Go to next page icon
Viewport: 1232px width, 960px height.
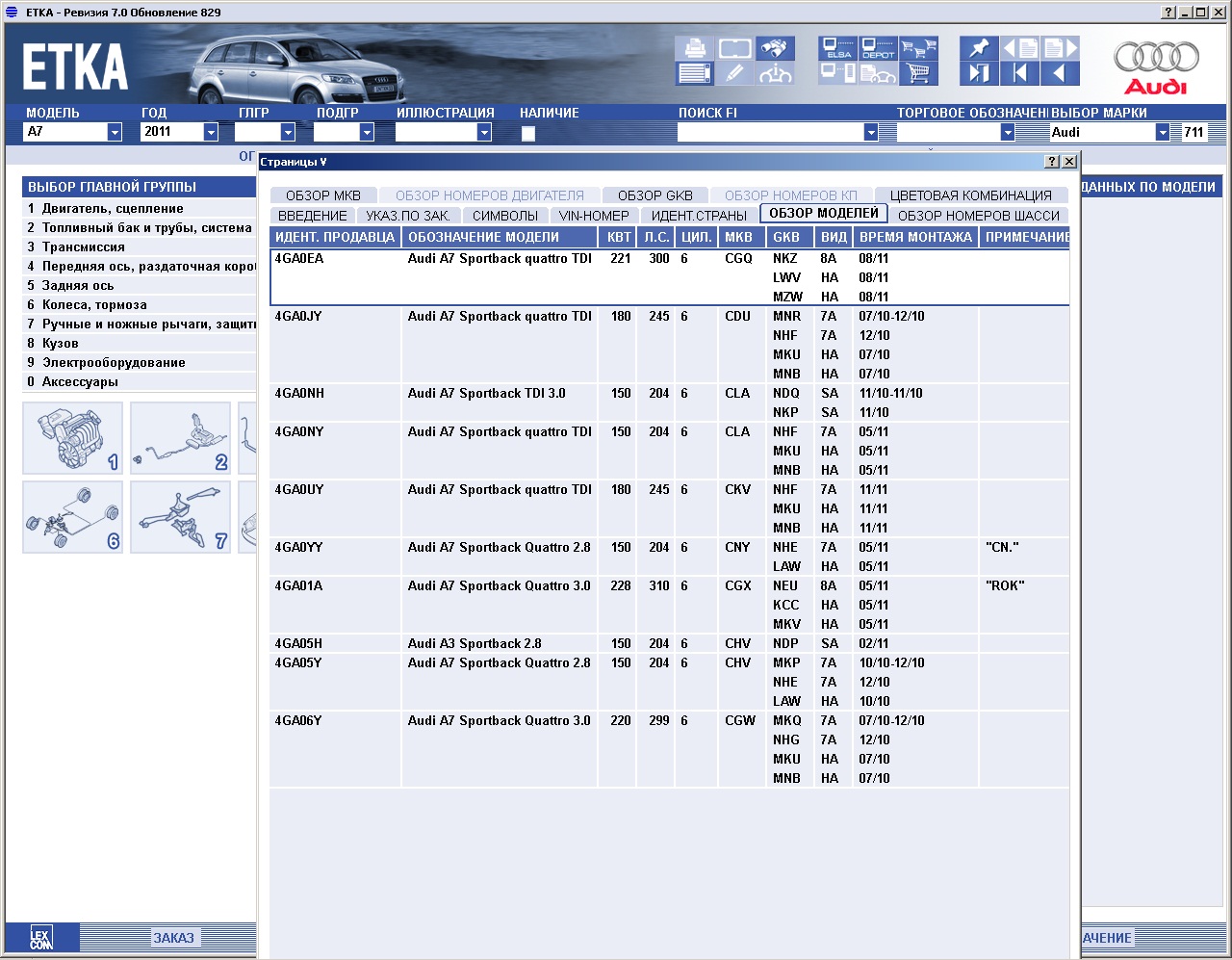click(x=1060, y=48)
